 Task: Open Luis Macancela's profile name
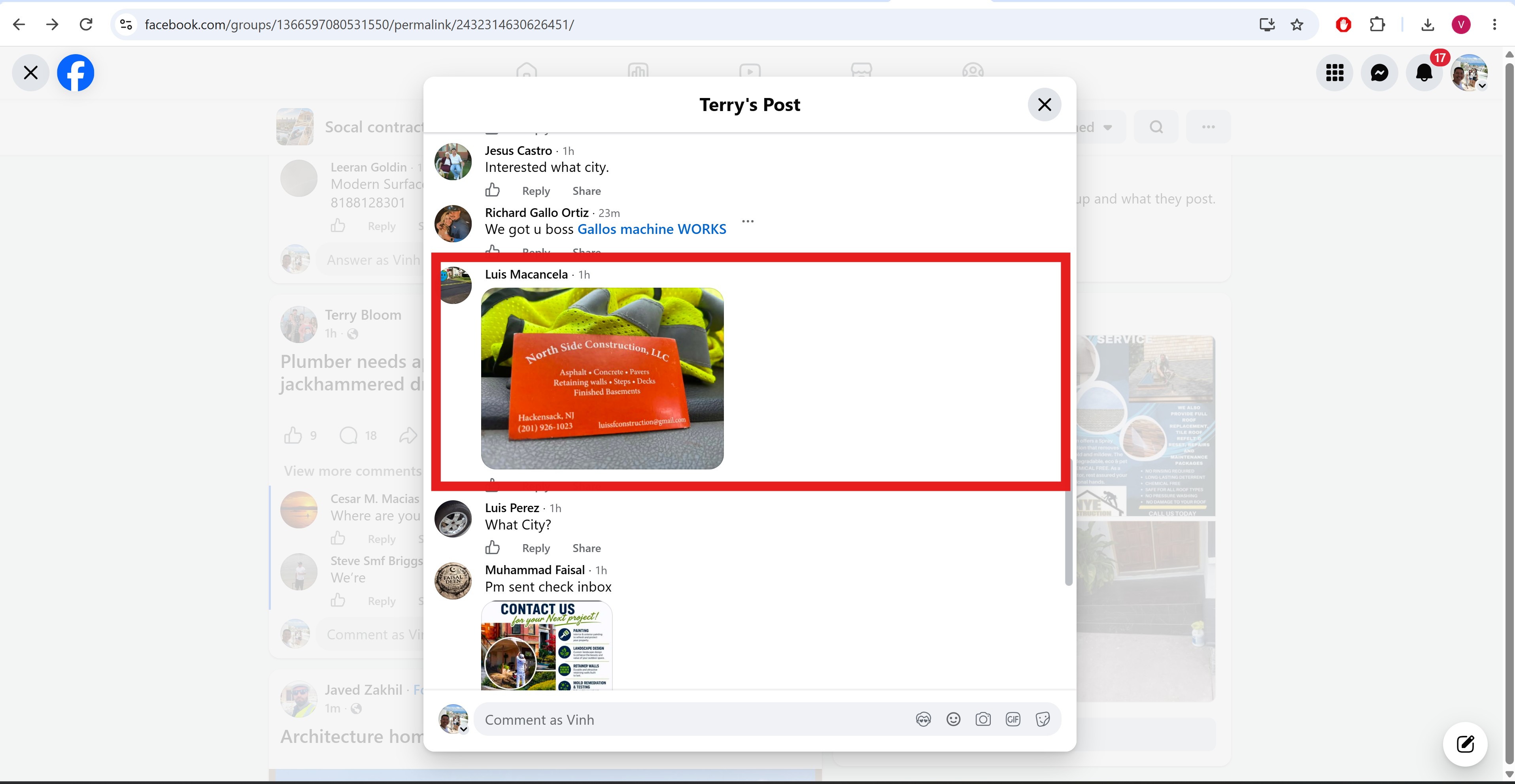pos(526,274)
